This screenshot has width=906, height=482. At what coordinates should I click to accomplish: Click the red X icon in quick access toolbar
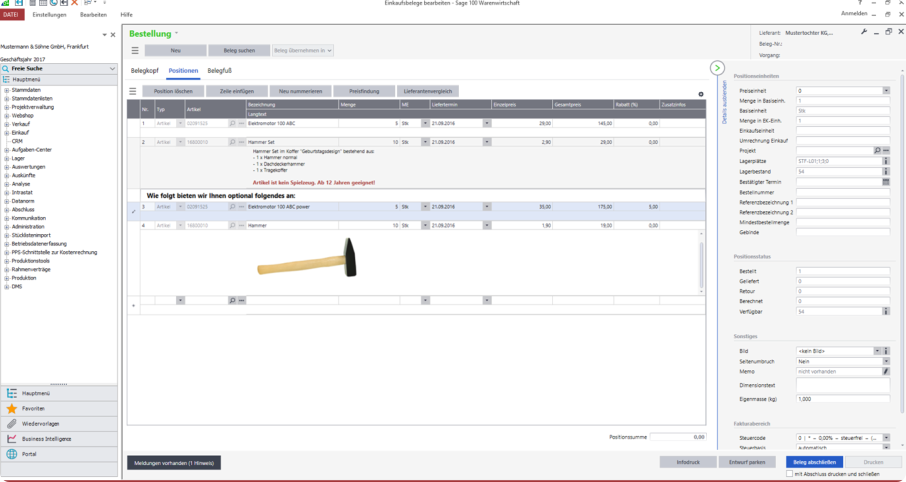[x=74, y=3]
